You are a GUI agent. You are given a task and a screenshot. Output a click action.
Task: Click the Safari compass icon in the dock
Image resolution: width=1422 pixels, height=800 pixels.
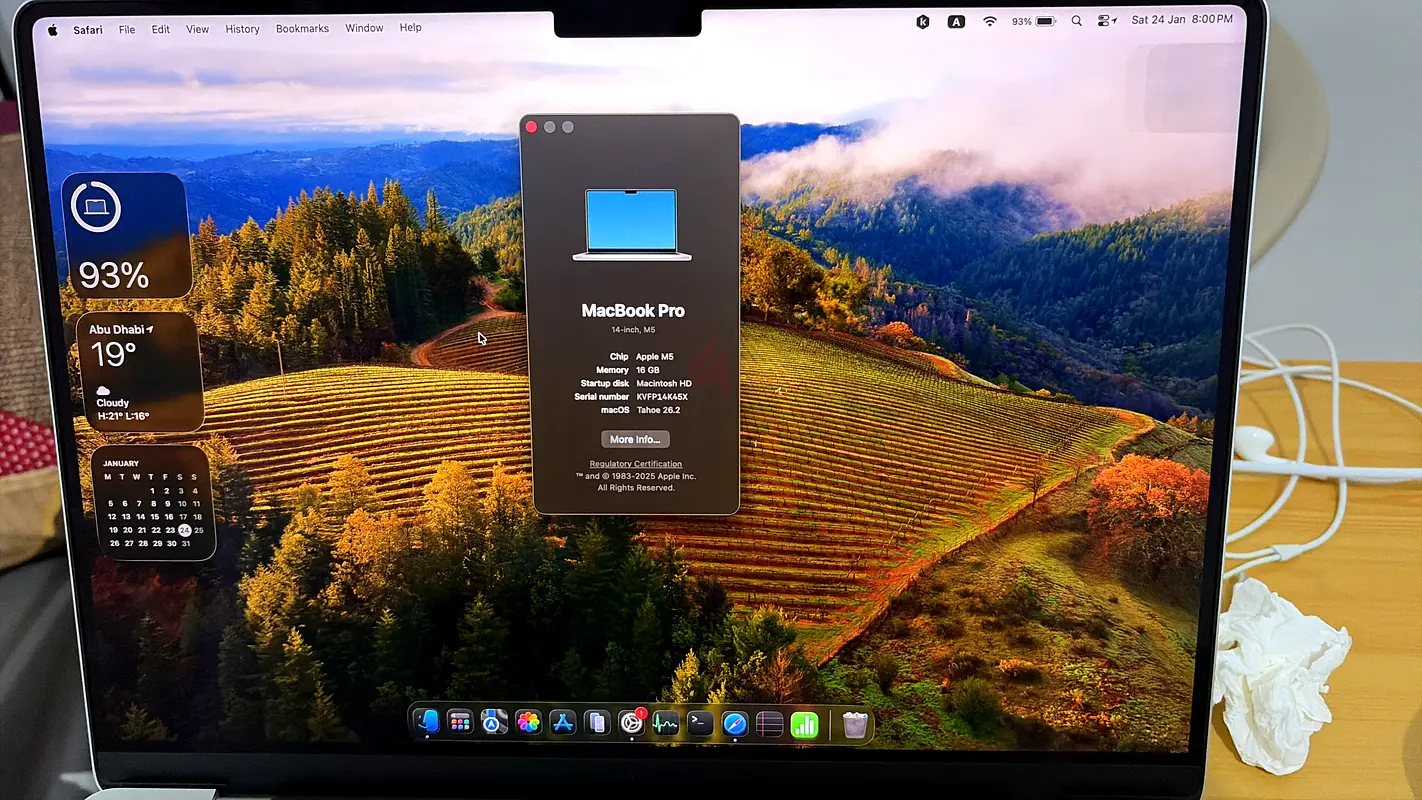click(x=735, y=723)
